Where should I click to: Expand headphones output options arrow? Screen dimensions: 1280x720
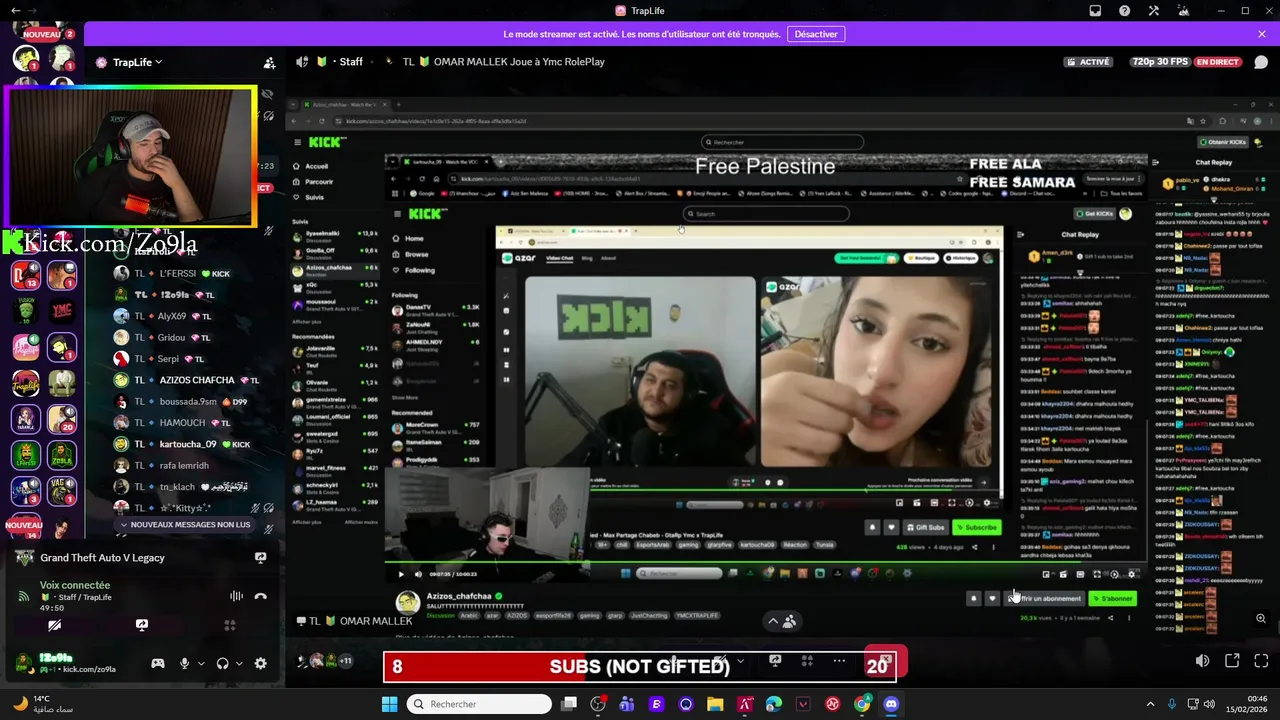click(x=239, y=664)
